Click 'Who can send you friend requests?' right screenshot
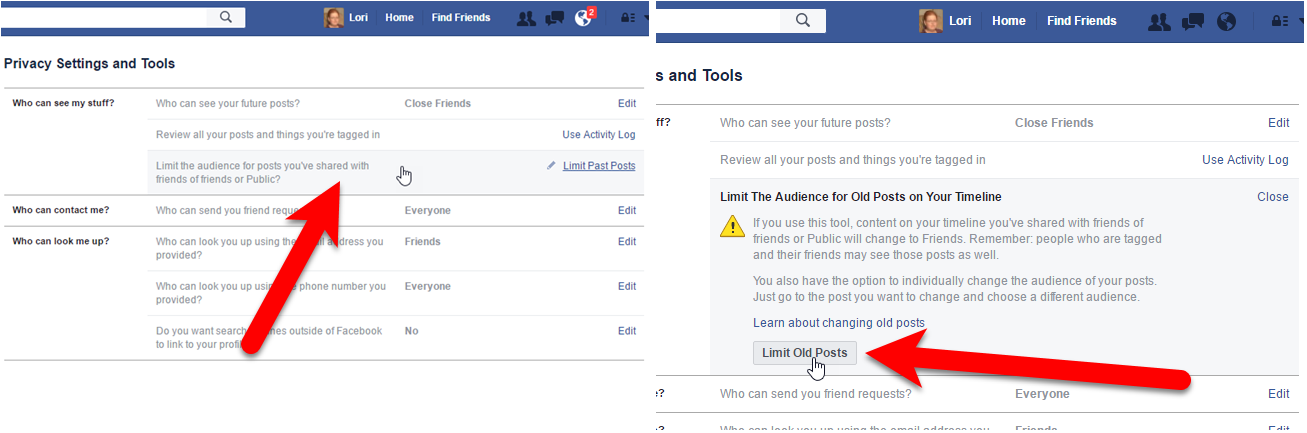This screenshot has height=433, width=1307. coord(816,394)
